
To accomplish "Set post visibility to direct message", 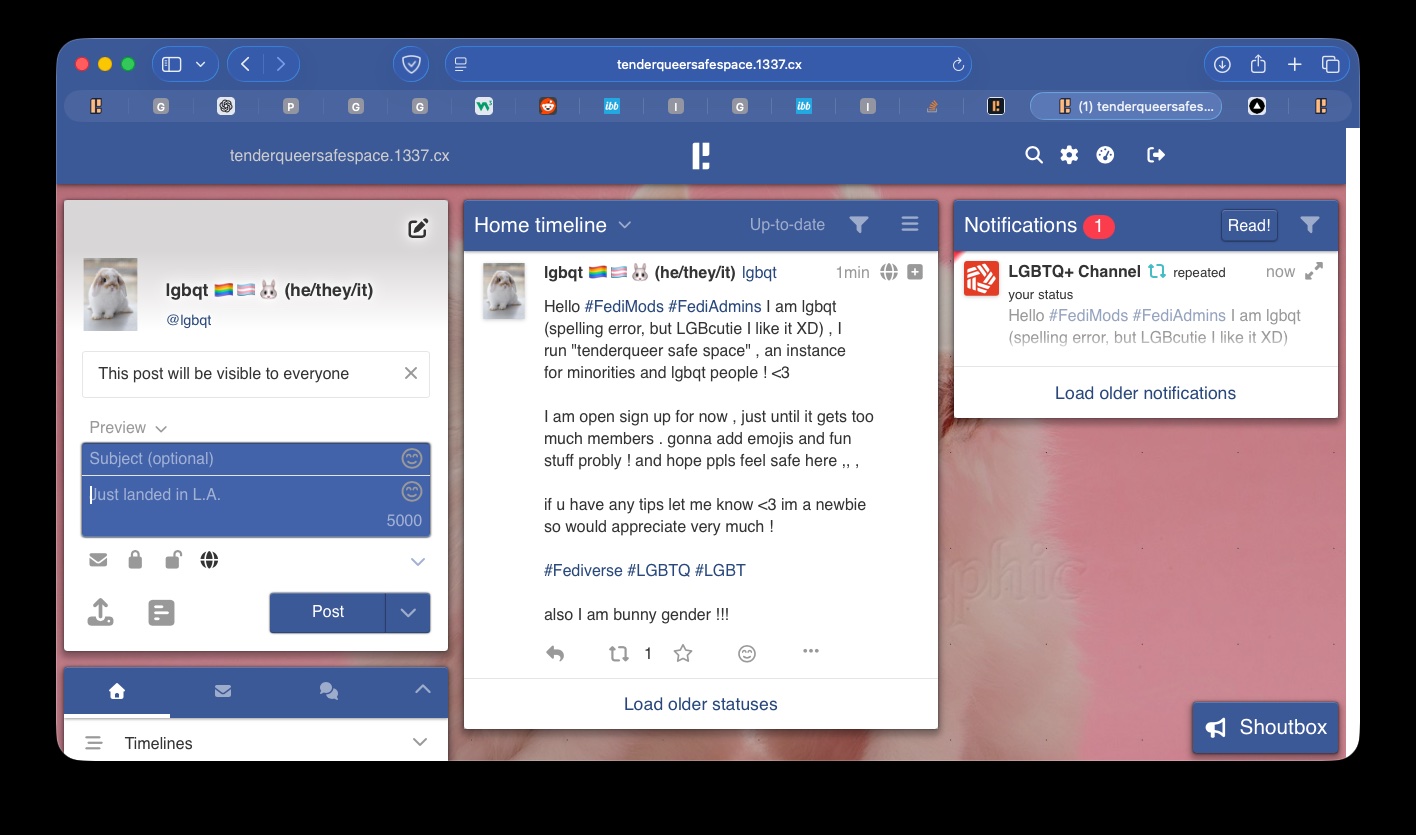I will pyautogui.click(x=98, y=560).
